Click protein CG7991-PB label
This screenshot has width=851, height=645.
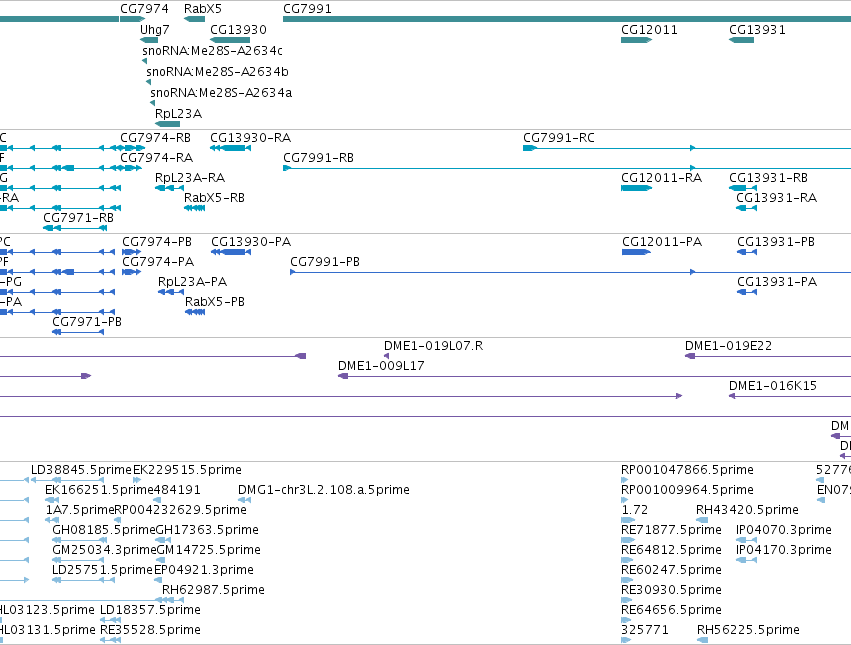(x=325, y=262)
